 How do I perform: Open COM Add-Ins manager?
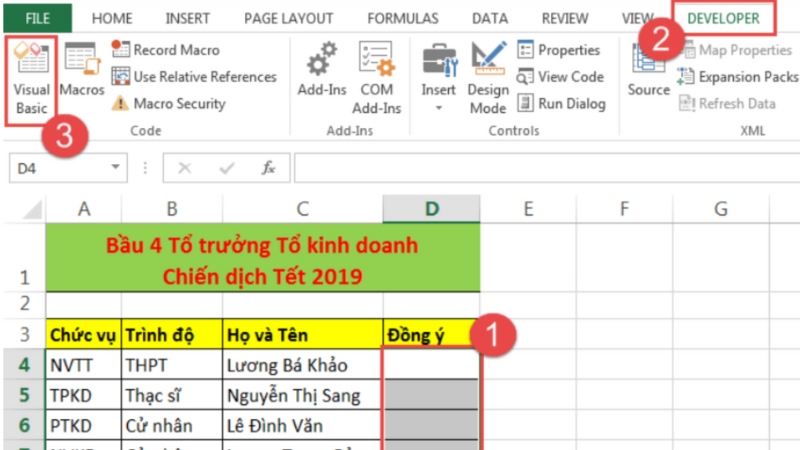[x=377, y=79]
